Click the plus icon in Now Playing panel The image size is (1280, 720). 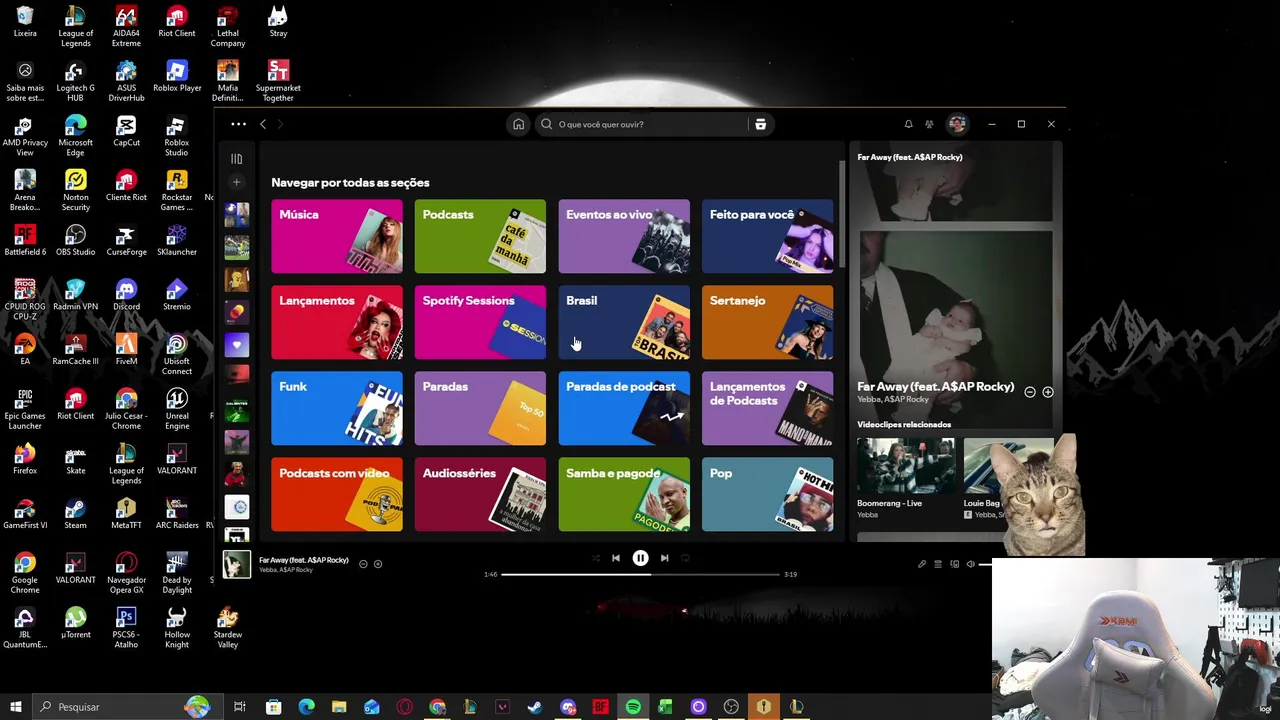(x=1048, y=392)
